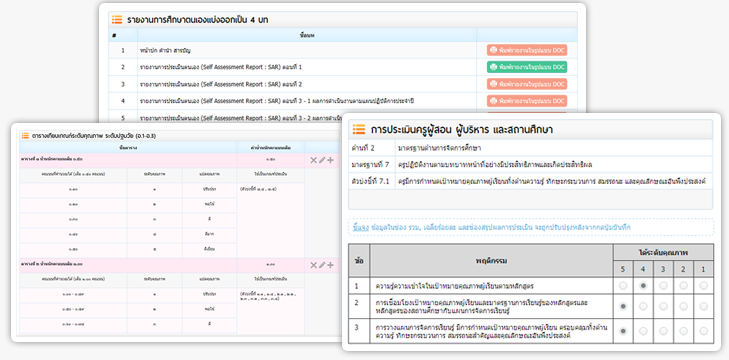Click the underlined ชี้แจง link in notice
This screenshot has width=729, height=360.
click(361, 227)
